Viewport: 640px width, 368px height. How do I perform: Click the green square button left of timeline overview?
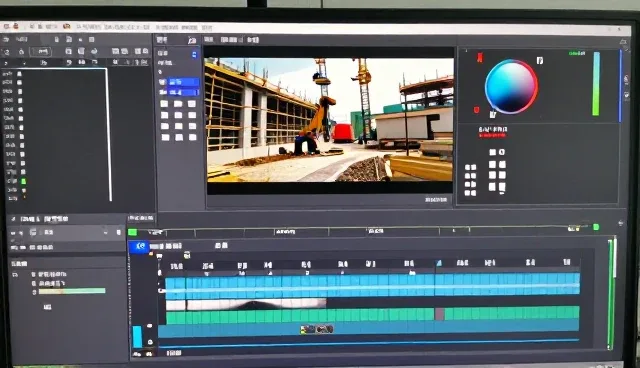point(132,232)
